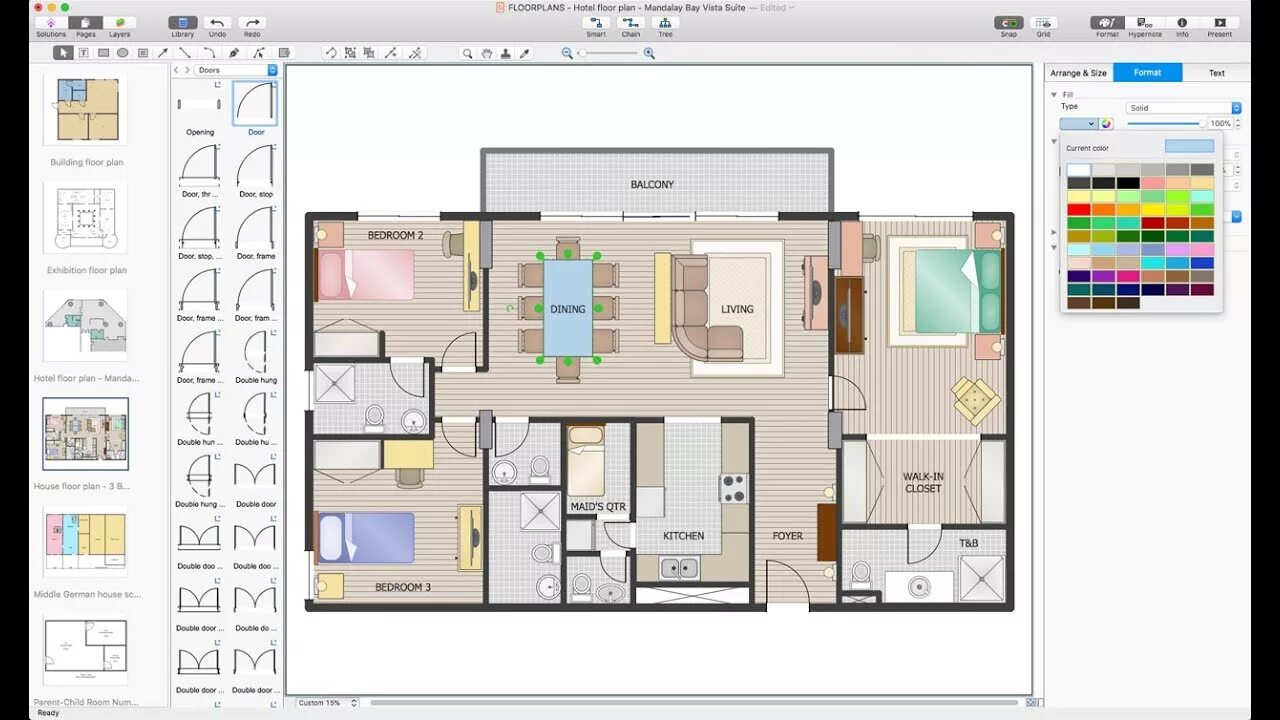1280x720 pixels.
Task: Switch to the Format tab
Action: pyautogui.click(x=1147, y=73)
